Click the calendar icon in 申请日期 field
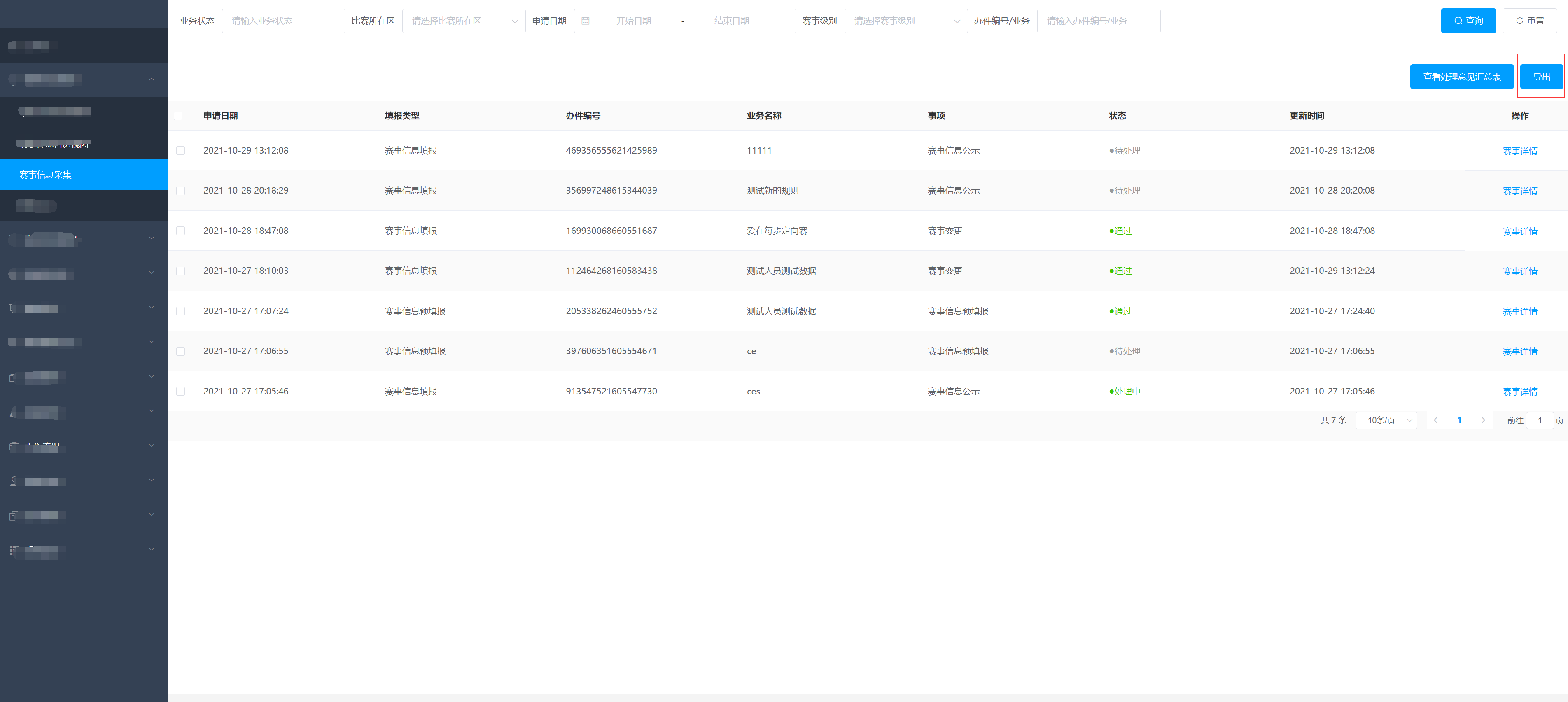Viewport: 1568px width, 702px height. tap(586, 21)
